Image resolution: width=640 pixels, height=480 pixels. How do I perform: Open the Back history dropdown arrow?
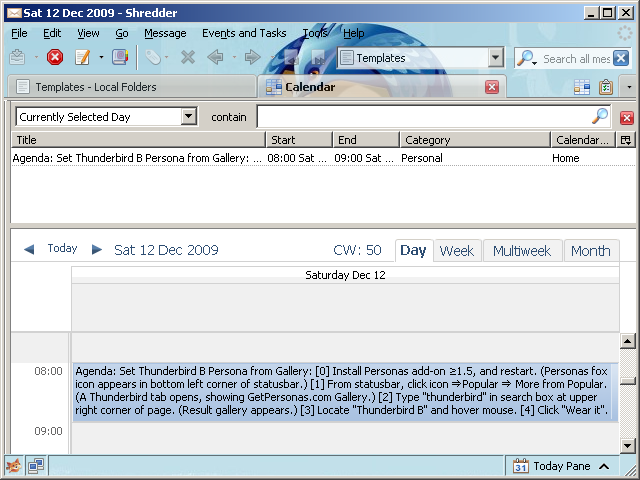click(x=234, y=58)
